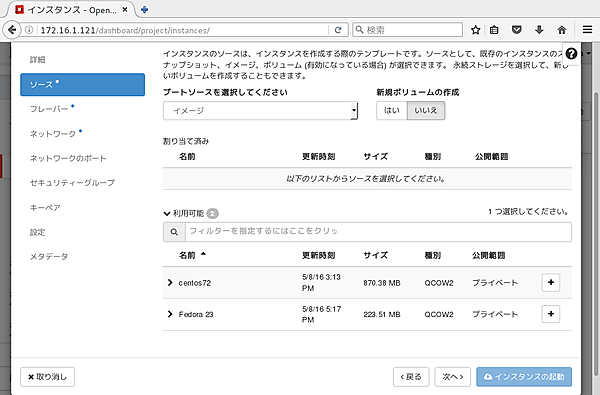The height and width of the screenshot is (395, 600).
Task: Open the ネットワークのポート step
Action: tap(68, 158)
